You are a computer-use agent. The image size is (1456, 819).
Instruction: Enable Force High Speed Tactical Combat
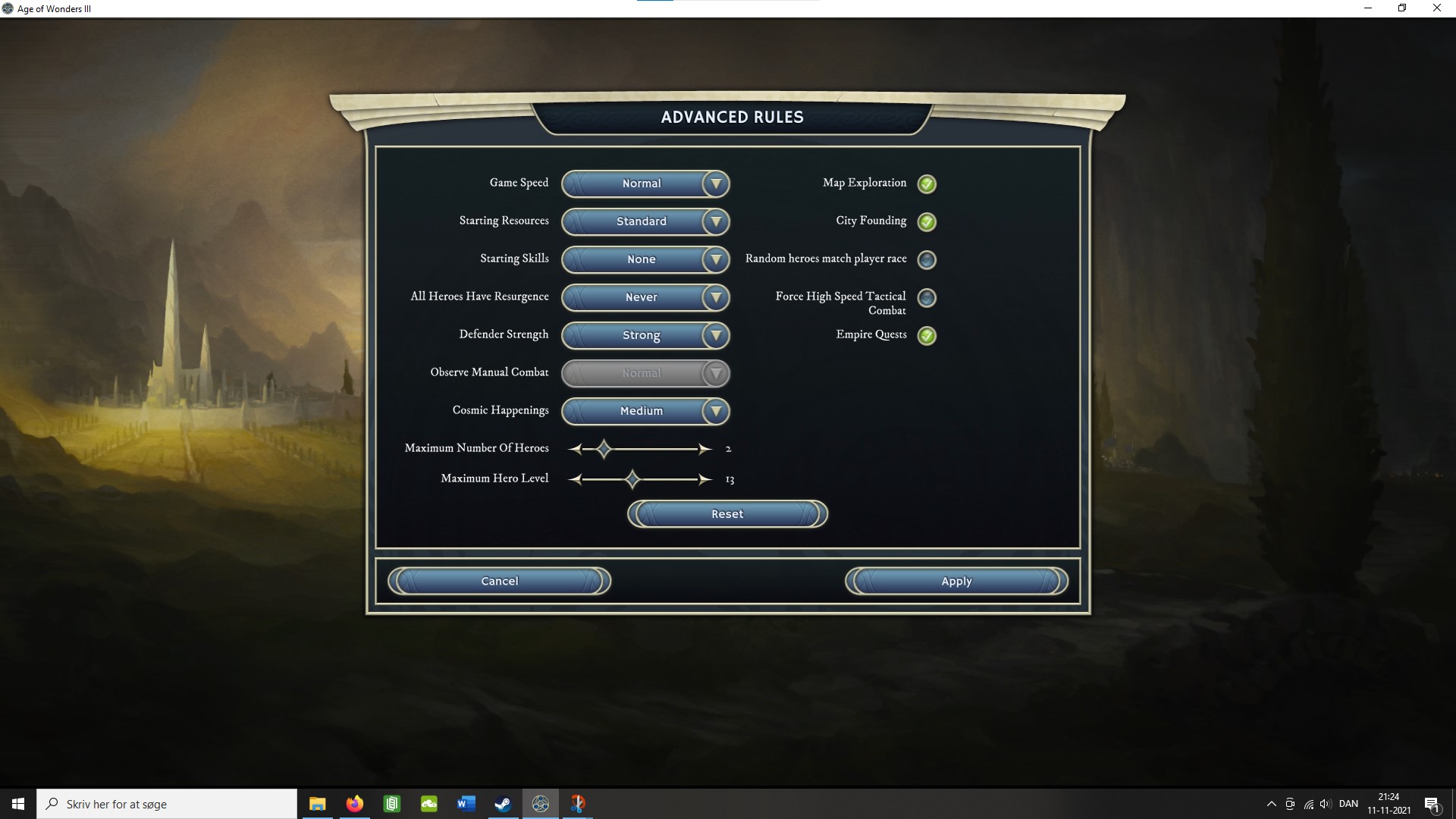[927, 297]
